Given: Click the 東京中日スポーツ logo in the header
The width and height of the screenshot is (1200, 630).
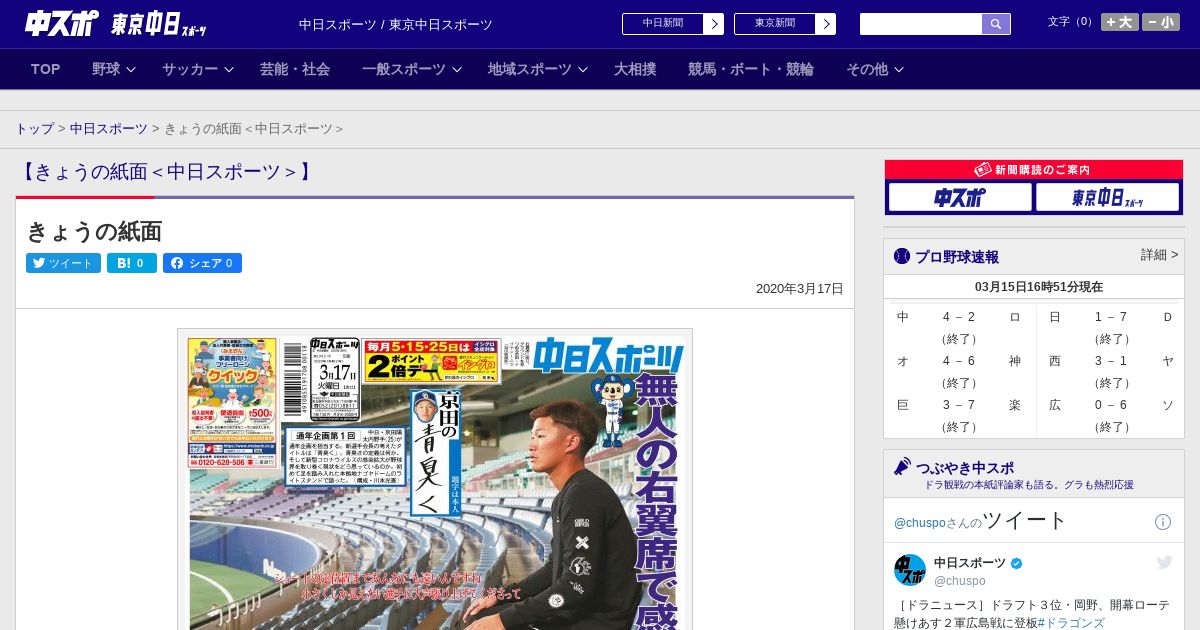Looking at the screenshot, I should pos(159,24).
